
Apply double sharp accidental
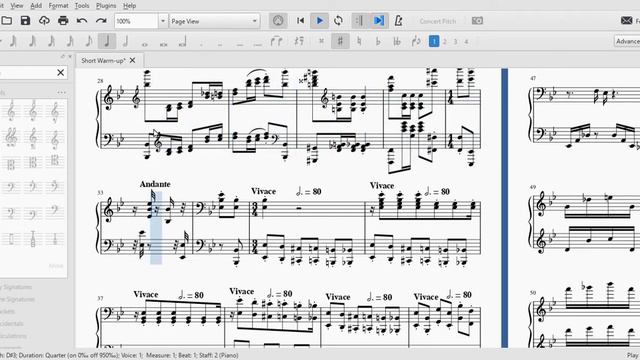tap(321, 41)
